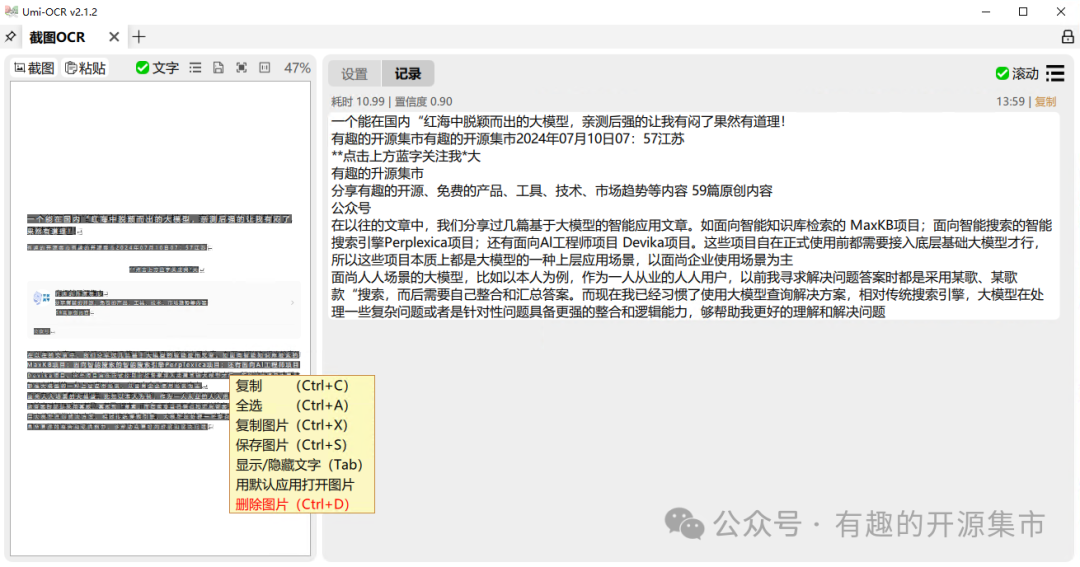Viewport: 1080px width, 567px height.
Task: Click the Umi-OCR app icon in title bar
Action: (x=11, y=12)
